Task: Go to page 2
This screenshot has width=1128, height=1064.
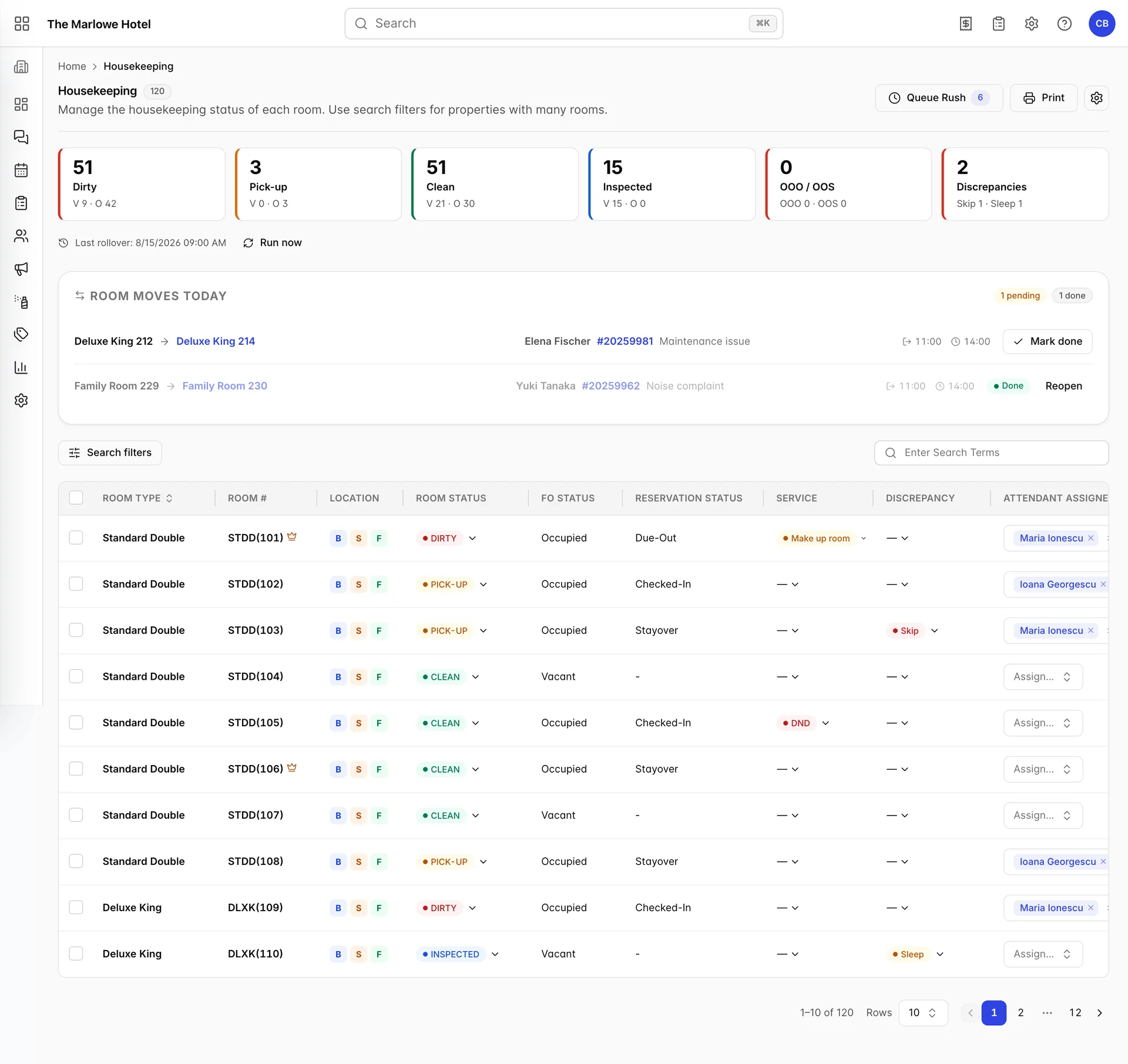Action: pyautogui.click(x=1021, y=1013)
